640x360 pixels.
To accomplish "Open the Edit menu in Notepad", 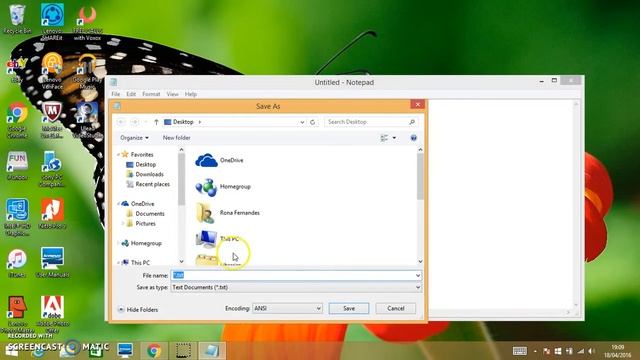I will 131,94.
